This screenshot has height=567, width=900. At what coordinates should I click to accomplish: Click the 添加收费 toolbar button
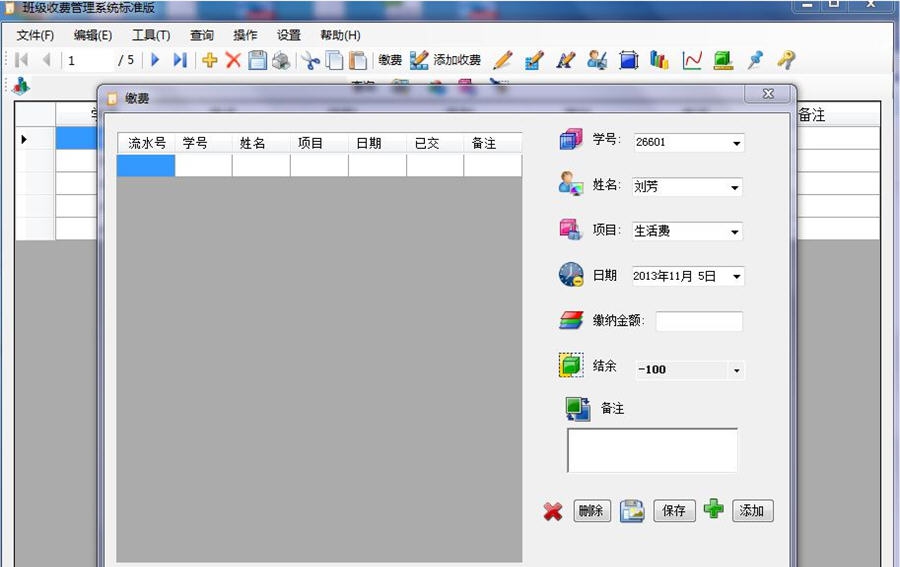click(x=446, y=60)
